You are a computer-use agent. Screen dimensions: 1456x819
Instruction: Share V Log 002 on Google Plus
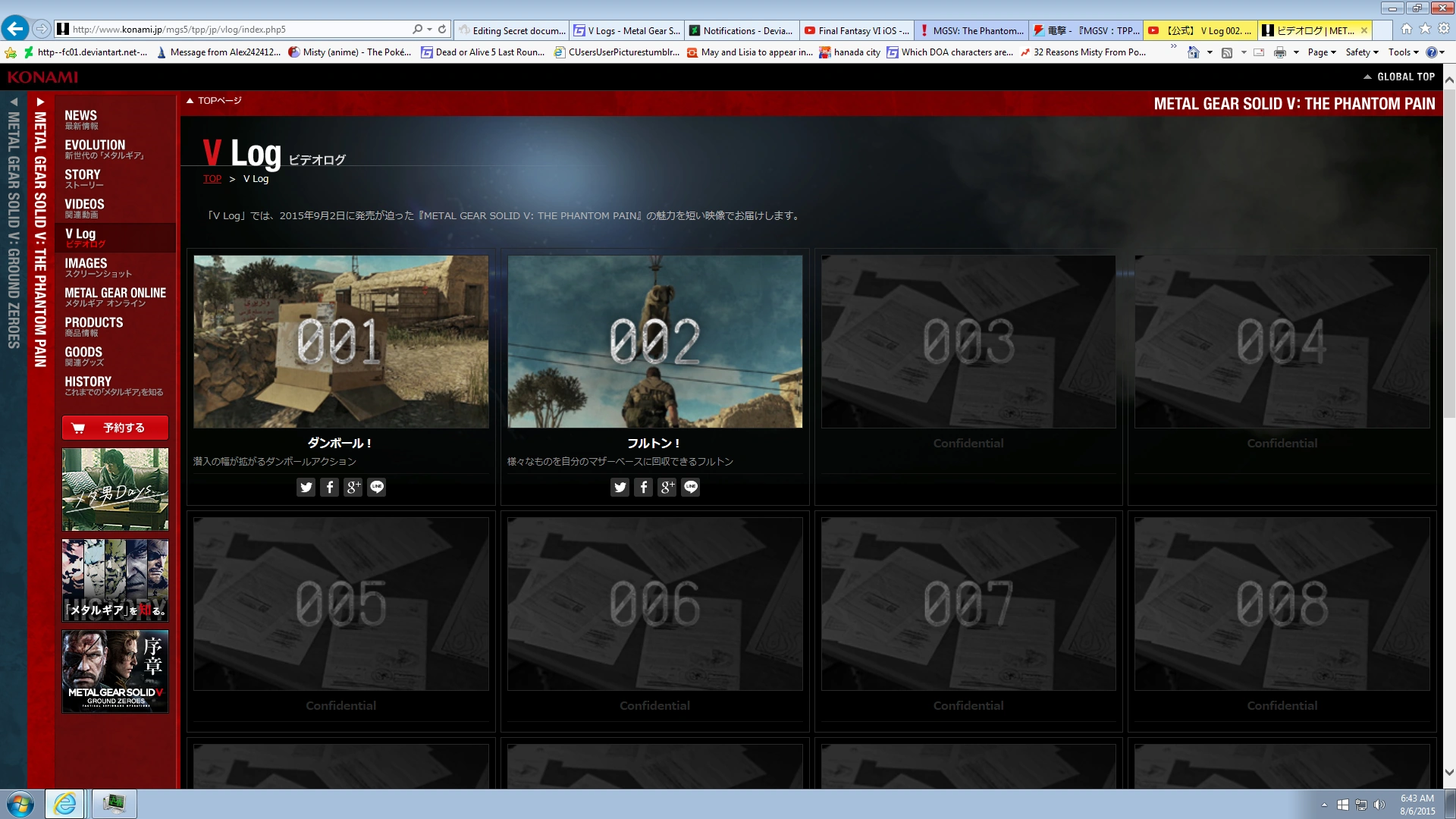(x=667, y=488)
